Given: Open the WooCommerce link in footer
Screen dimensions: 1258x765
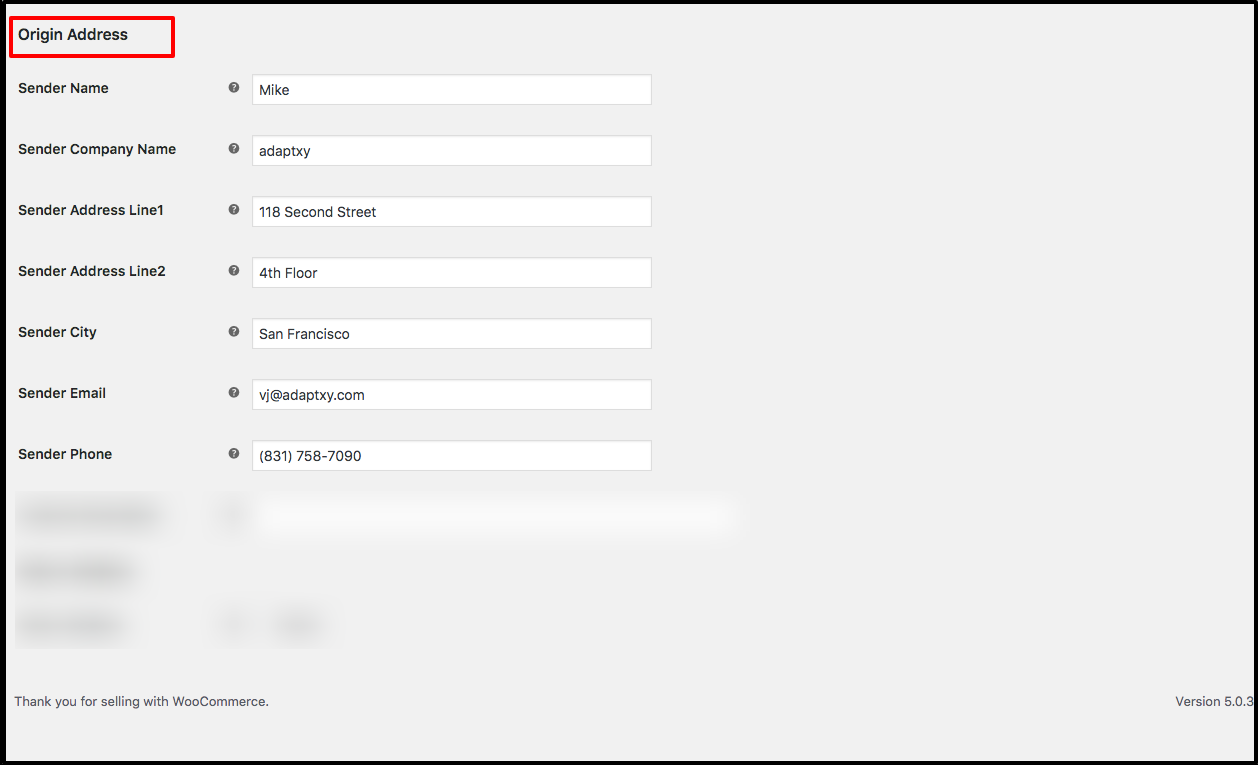Looking at the screenshot, I should coord(219,701).
